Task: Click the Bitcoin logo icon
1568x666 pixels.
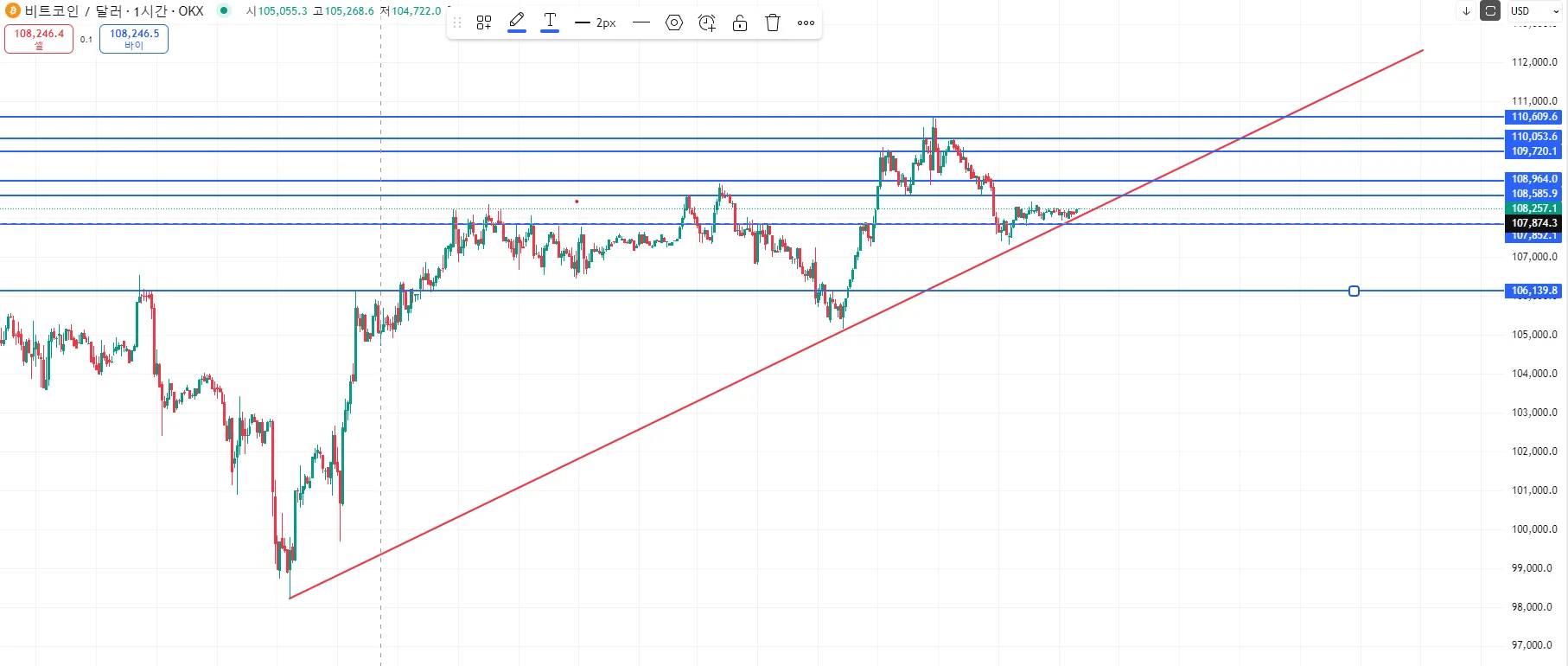Action: [12, 11]
